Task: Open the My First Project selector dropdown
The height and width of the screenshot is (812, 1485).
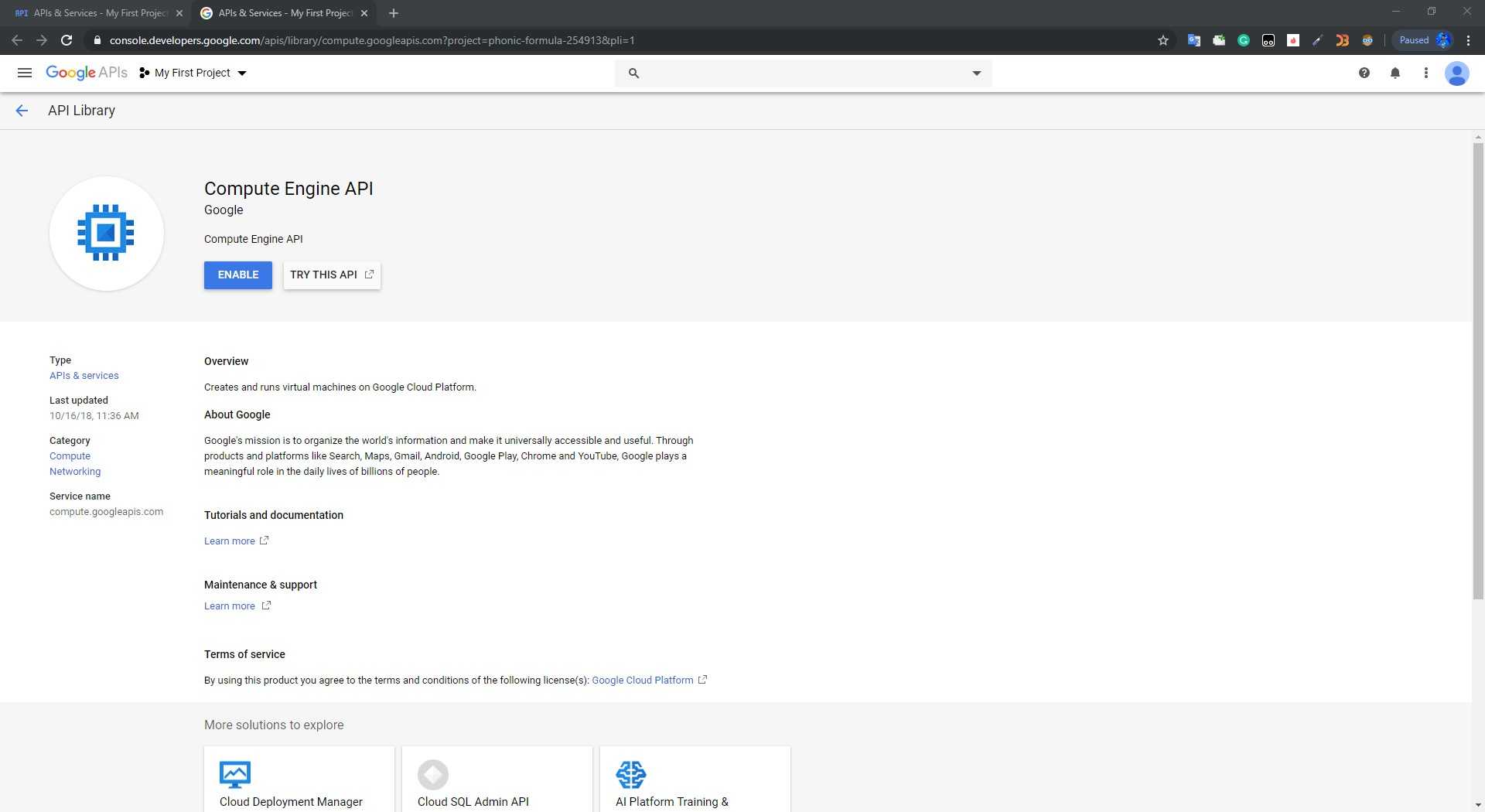Action: click(193, 73)
